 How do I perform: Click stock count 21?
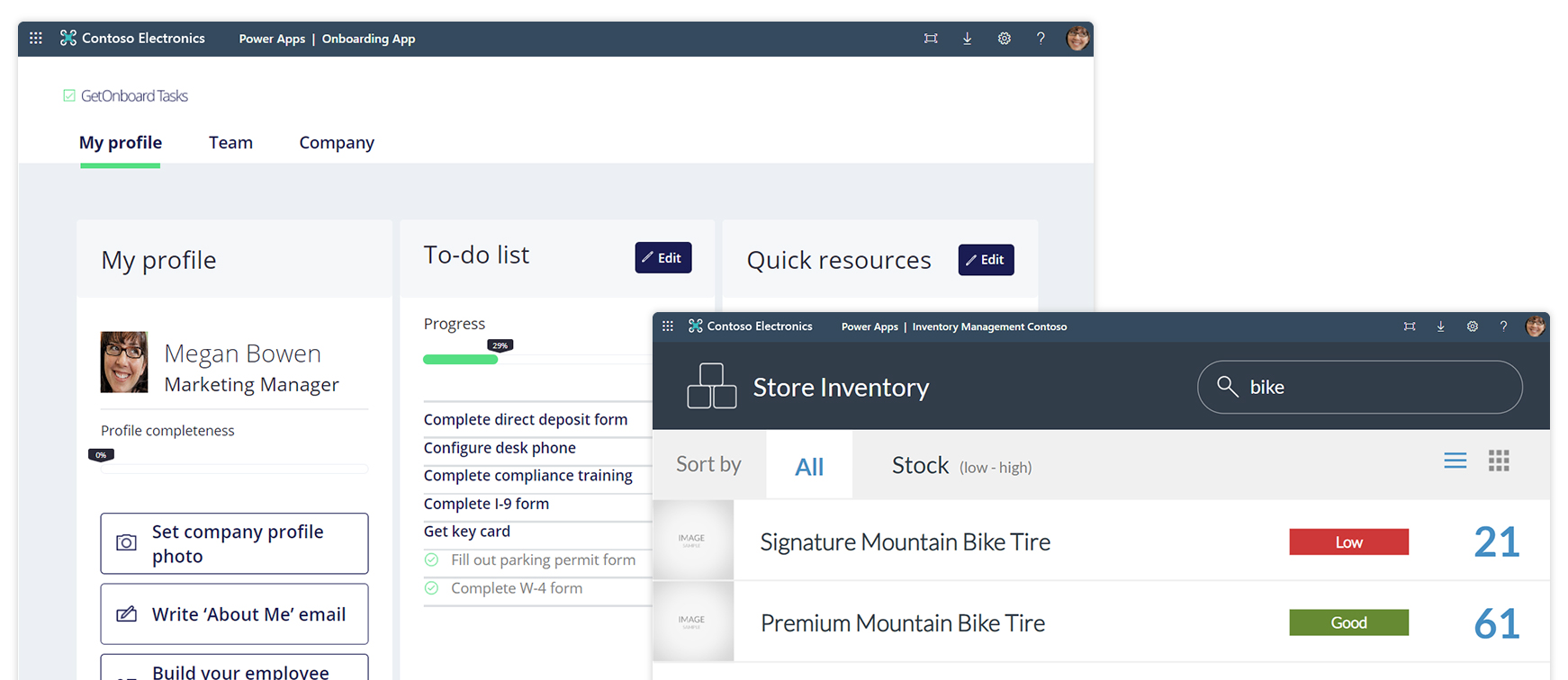click(1497, 542)
